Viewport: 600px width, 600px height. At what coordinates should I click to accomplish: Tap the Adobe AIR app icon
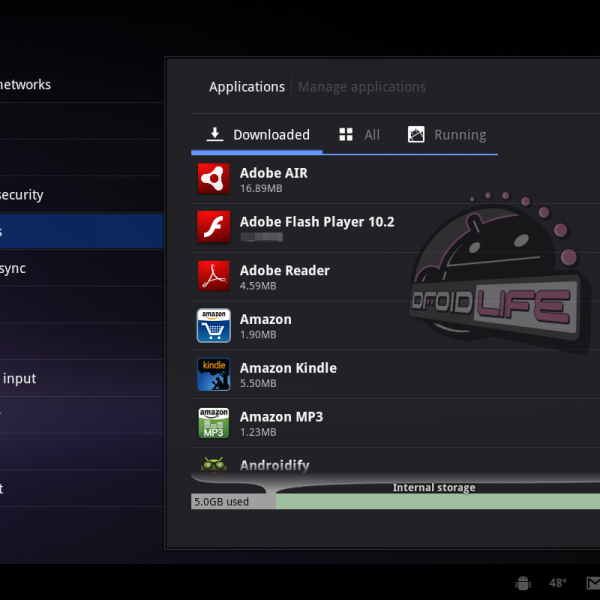point(213,179)
